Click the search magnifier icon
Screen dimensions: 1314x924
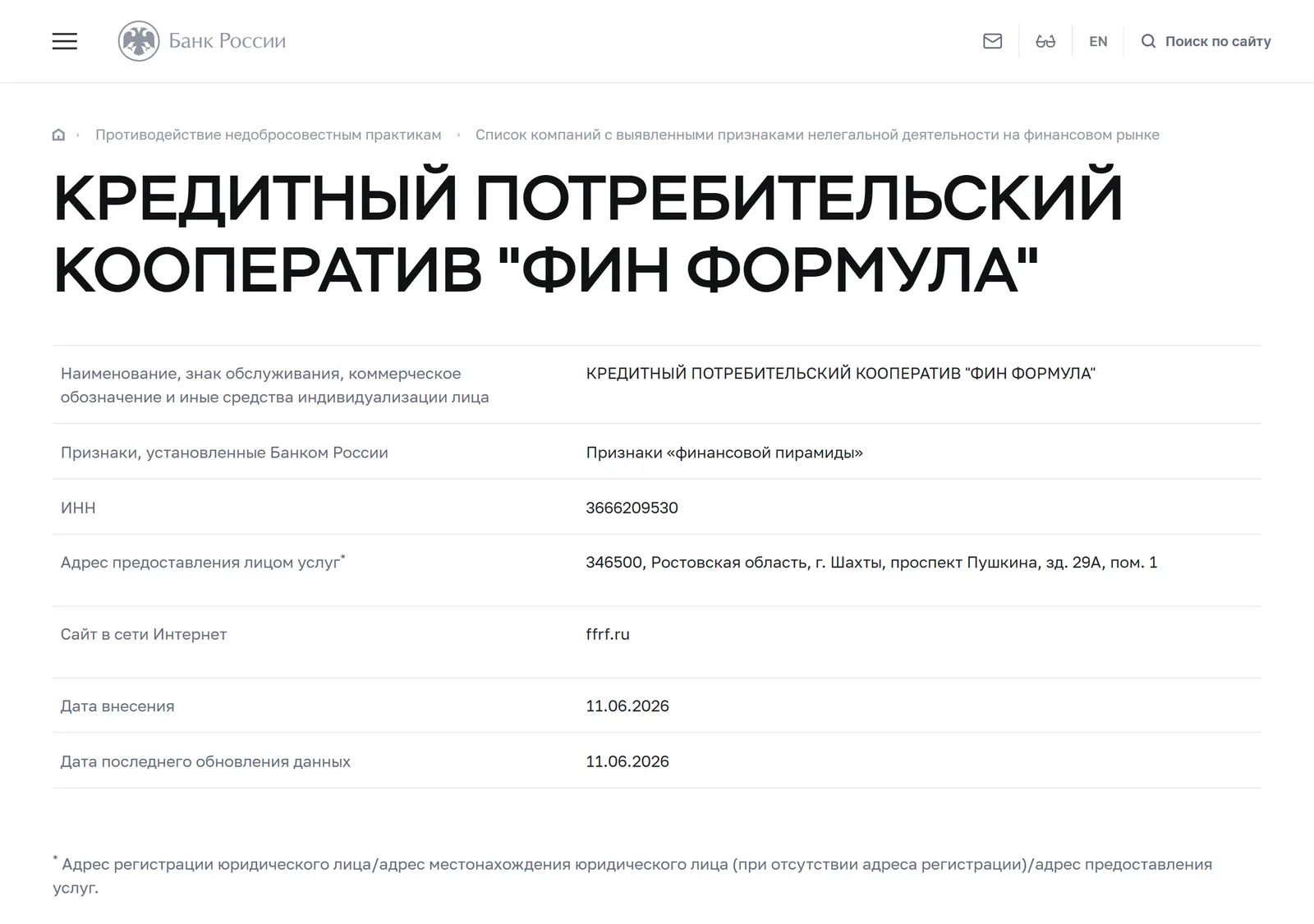click(1148, 41)
